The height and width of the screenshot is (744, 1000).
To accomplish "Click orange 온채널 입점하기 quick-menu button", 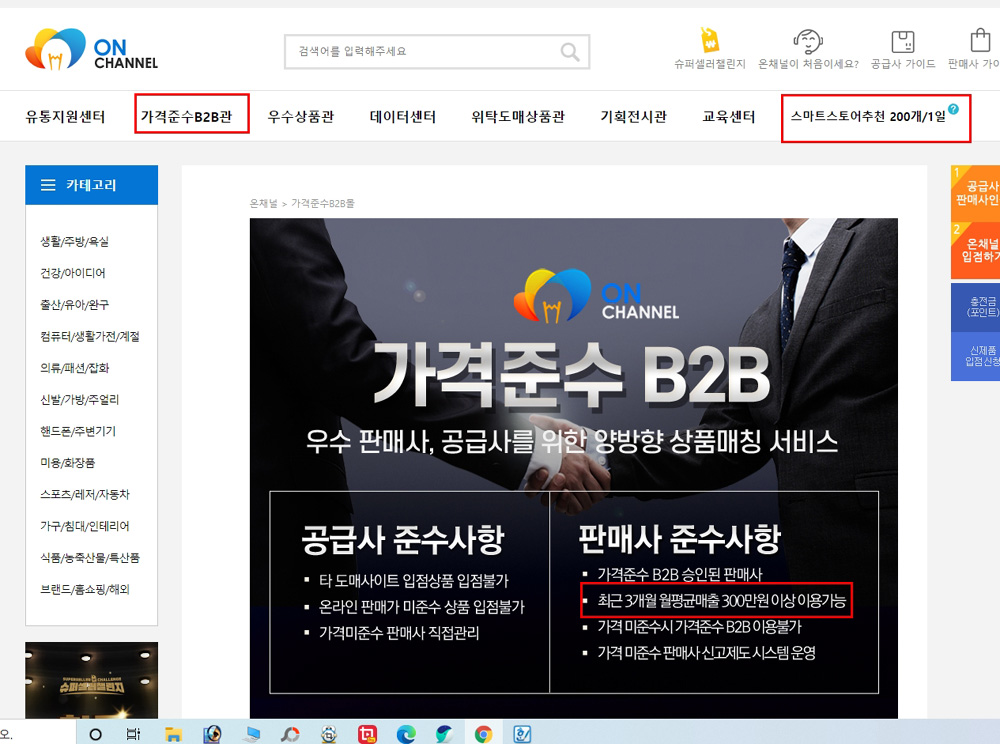I will (975, 251).
